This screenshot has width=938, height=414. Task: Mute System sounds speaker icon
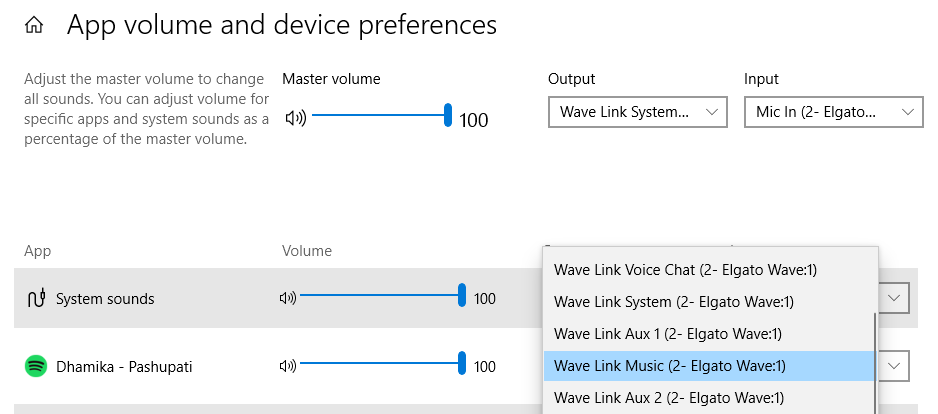tap(288, 298)
